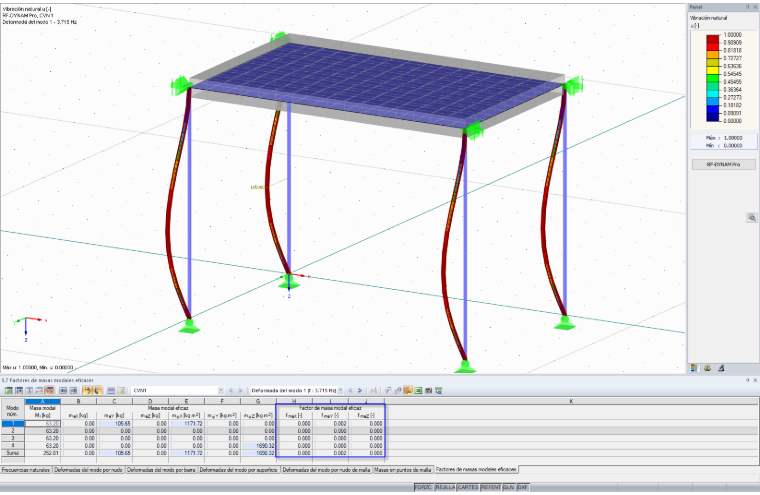This screenshot has height=495, width=760.
Task: Open Deformadas del modo por superficie tab
Action: (x=239, y=470)
